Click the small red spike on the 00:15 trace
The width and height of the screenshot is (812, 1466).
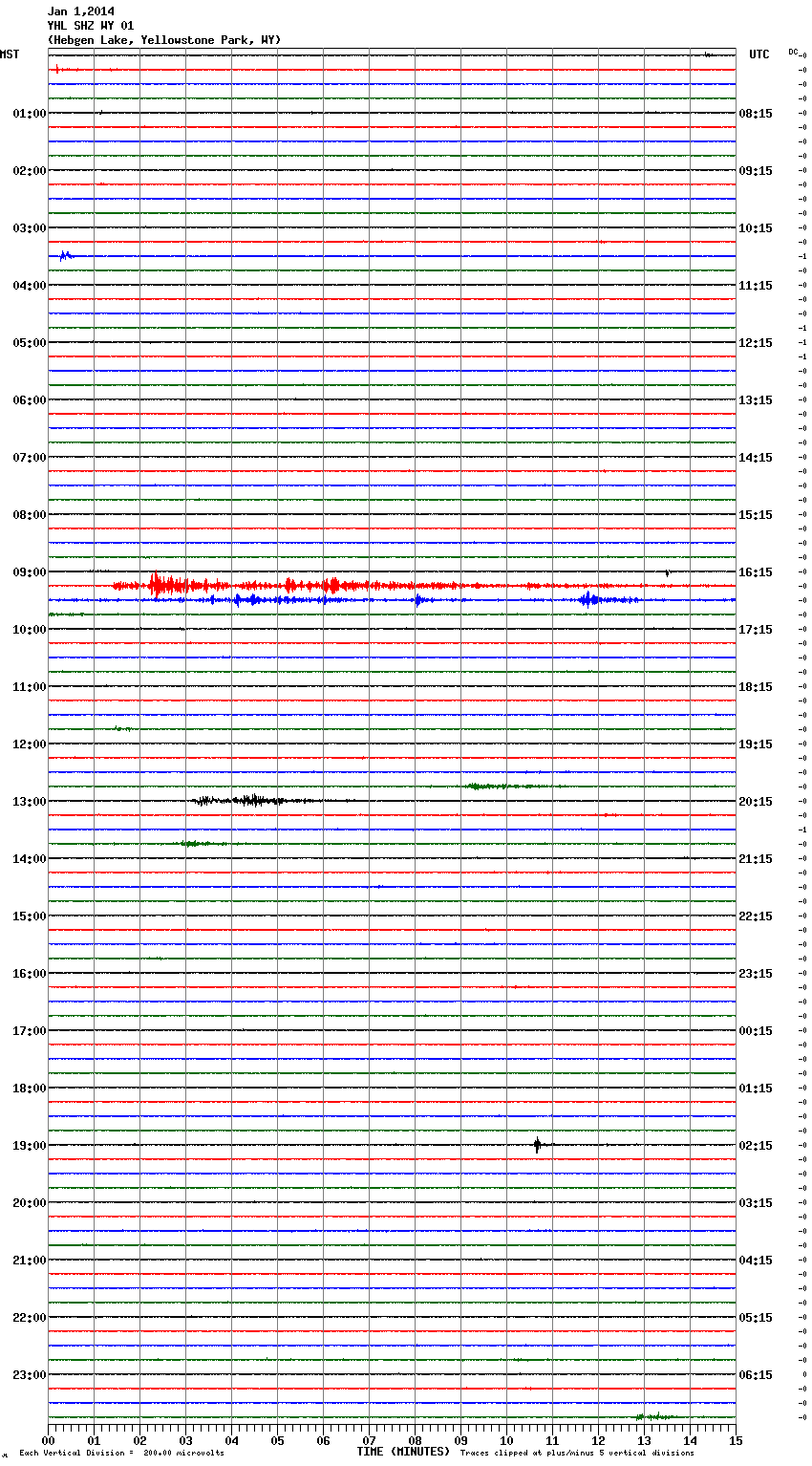(57, 69)
